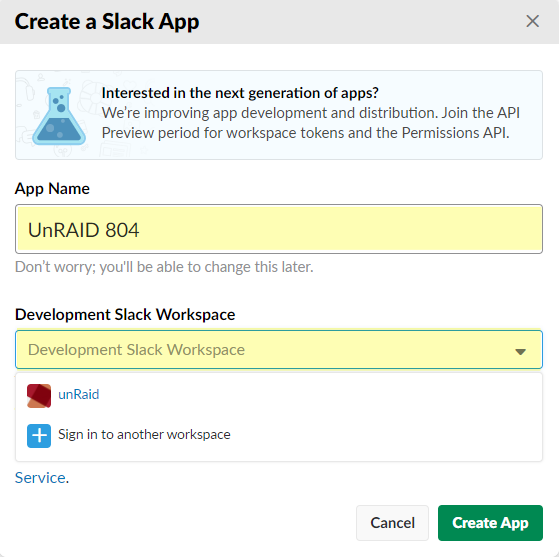559x557 pixels.
Task: Click the Create App button
Action: 490,523
